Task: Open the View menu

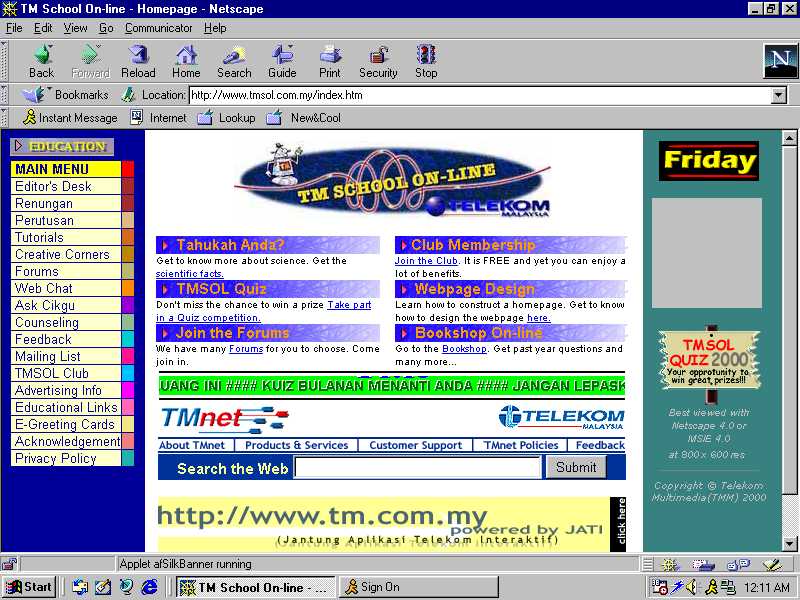Action: click(x=76, y=28)
